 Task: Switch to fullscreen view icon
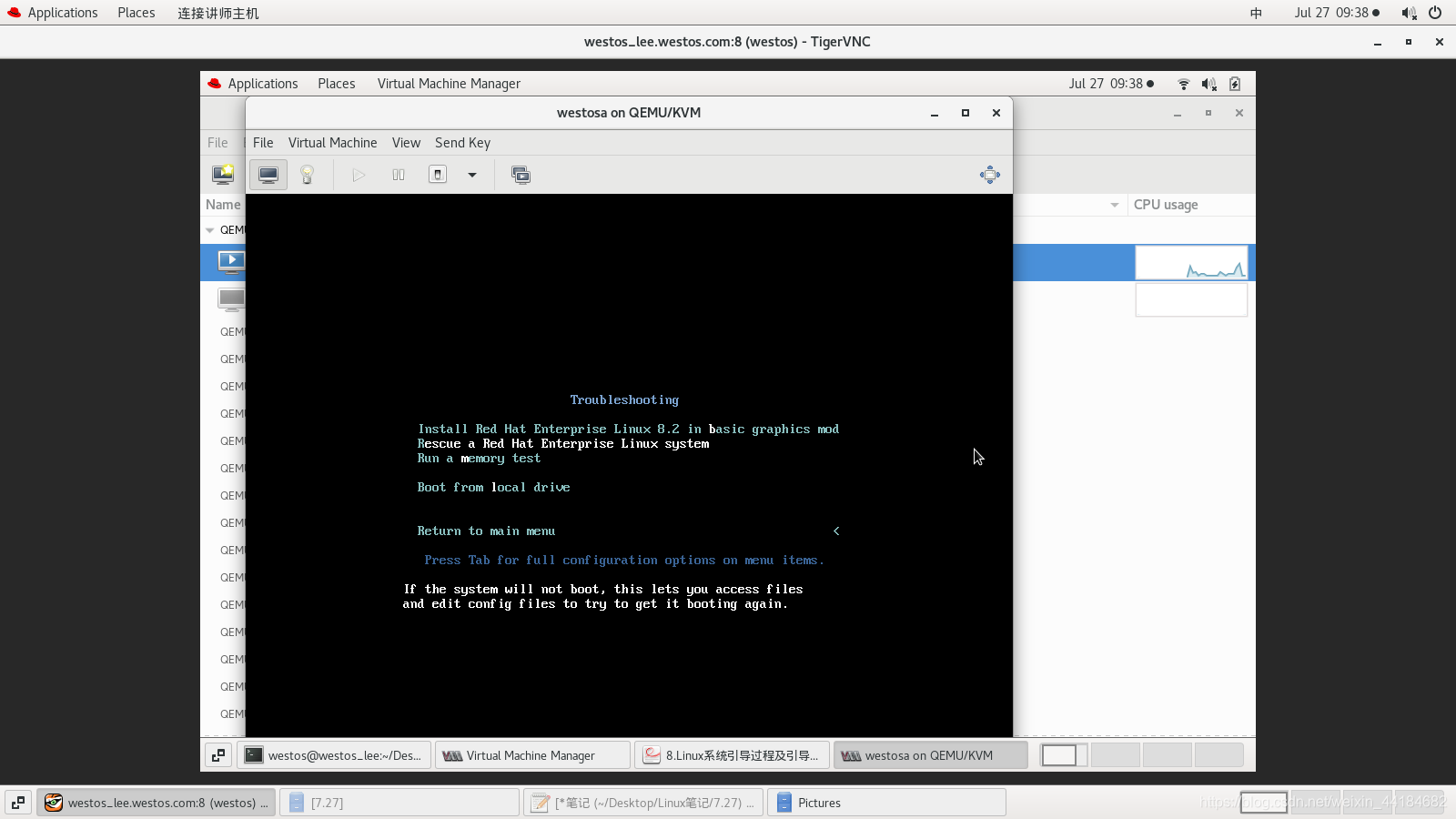pos(990,175)
